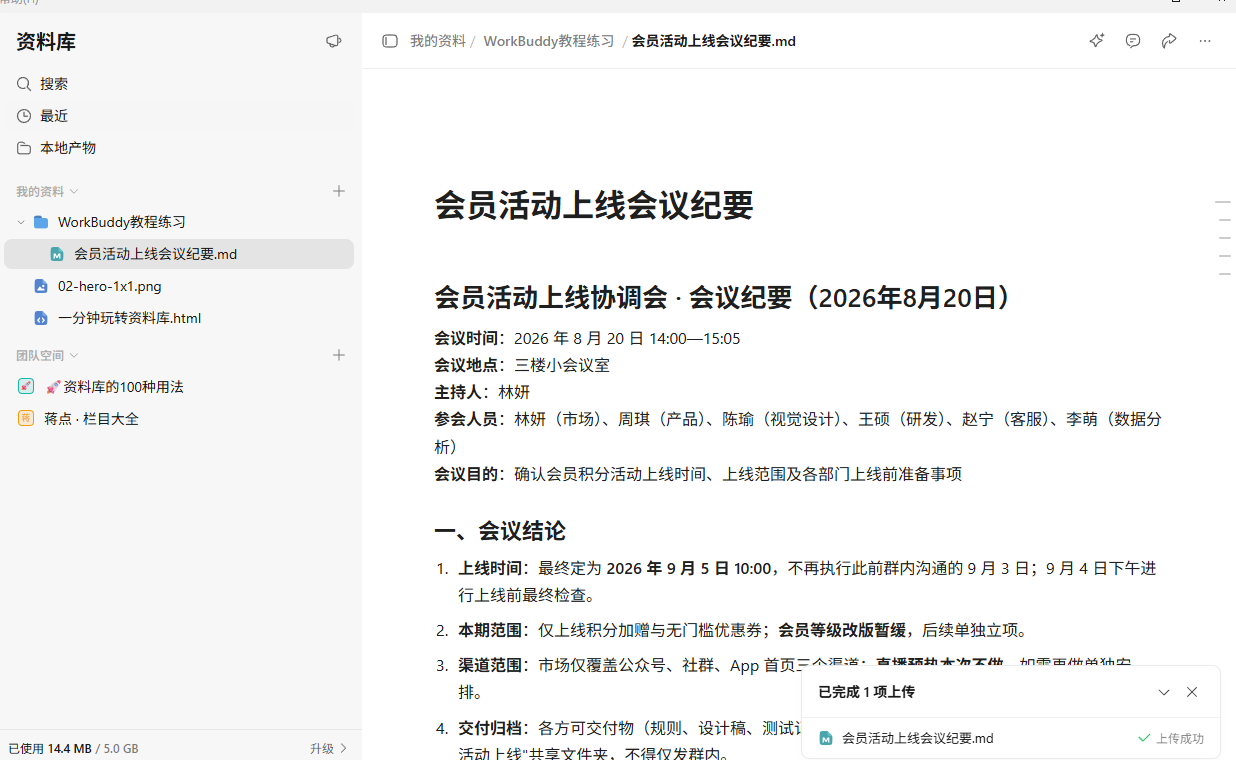Click the folder icon beside 本地产物

(24, 148)
